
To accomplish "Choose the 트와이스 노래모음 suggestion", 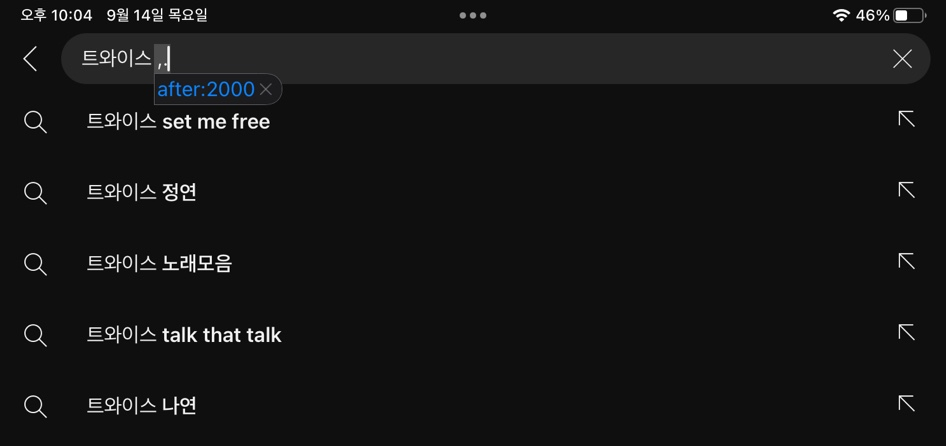I will coord(159,264).
